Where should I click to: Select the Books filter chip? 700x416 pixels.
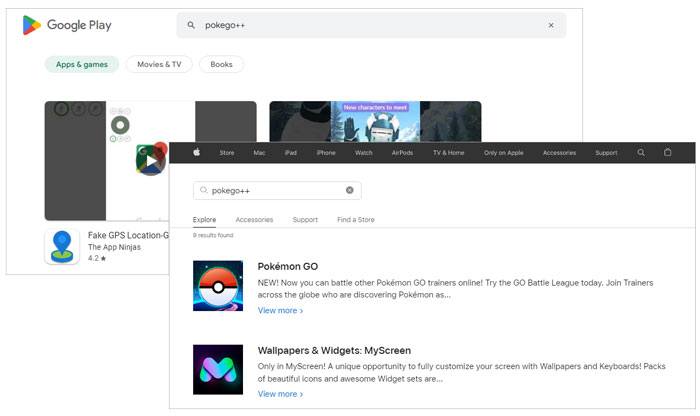221,64
